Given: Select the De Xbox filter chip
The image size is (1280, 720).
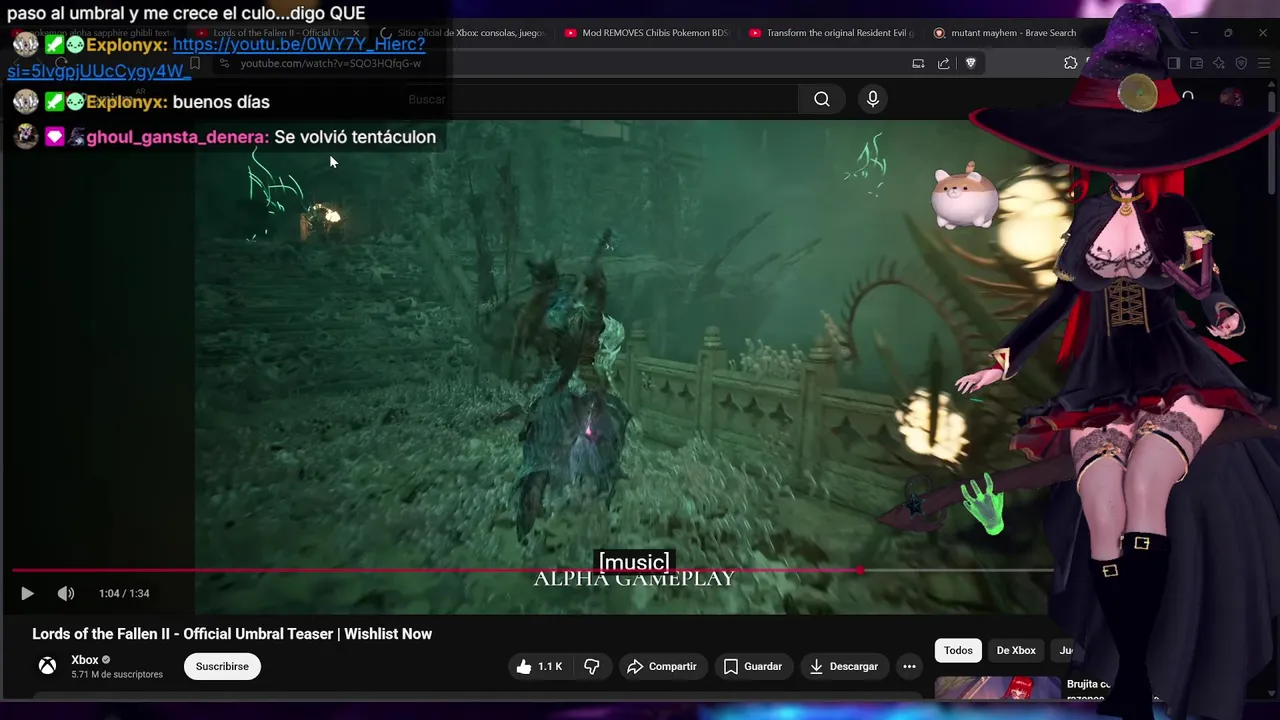Looking at the screenshot, I should point(1016,650).
